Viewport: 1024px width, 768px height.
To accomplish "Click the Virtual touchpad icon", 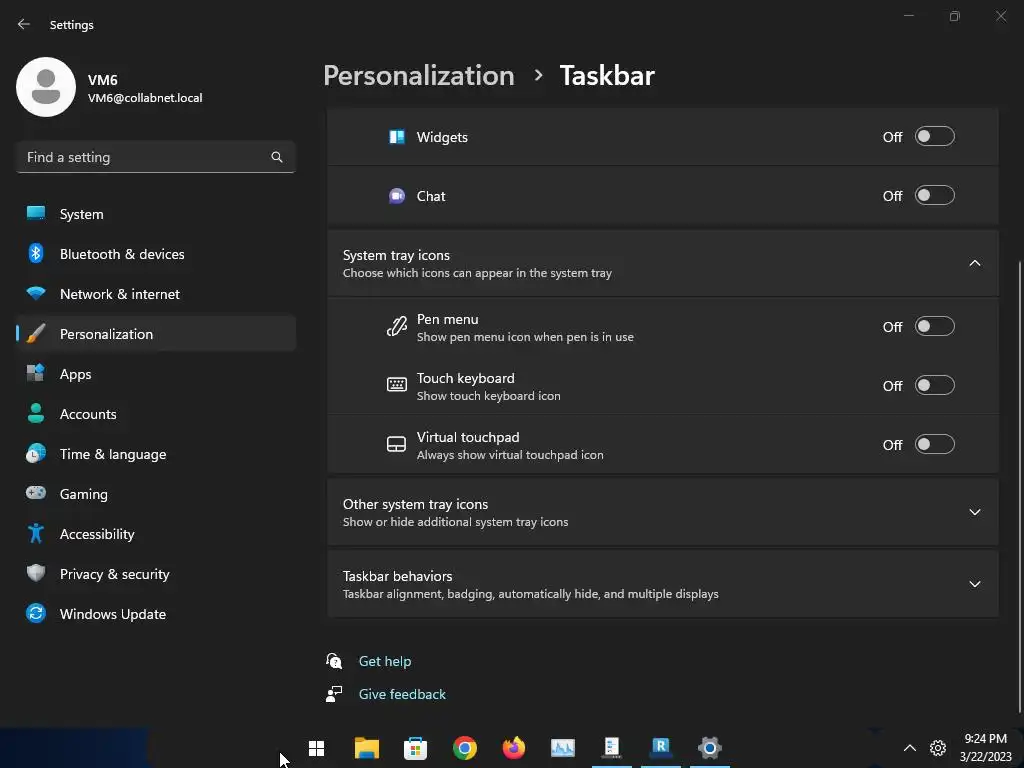I will pos(396,444).
